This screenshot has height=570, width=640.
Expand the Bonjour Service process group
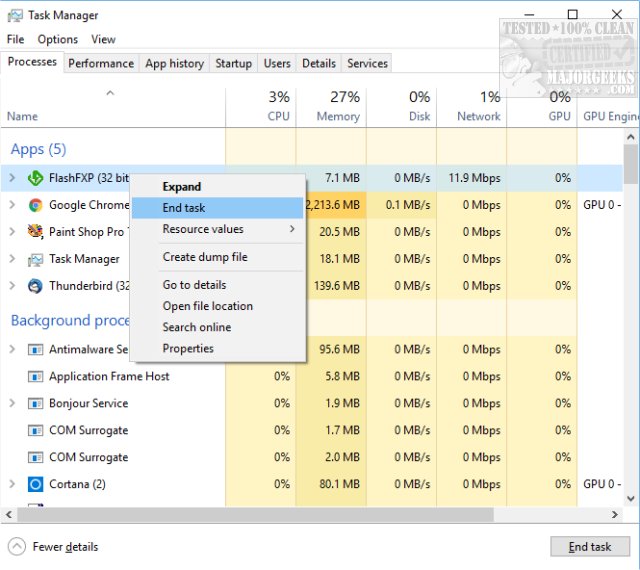click(12, 403)
